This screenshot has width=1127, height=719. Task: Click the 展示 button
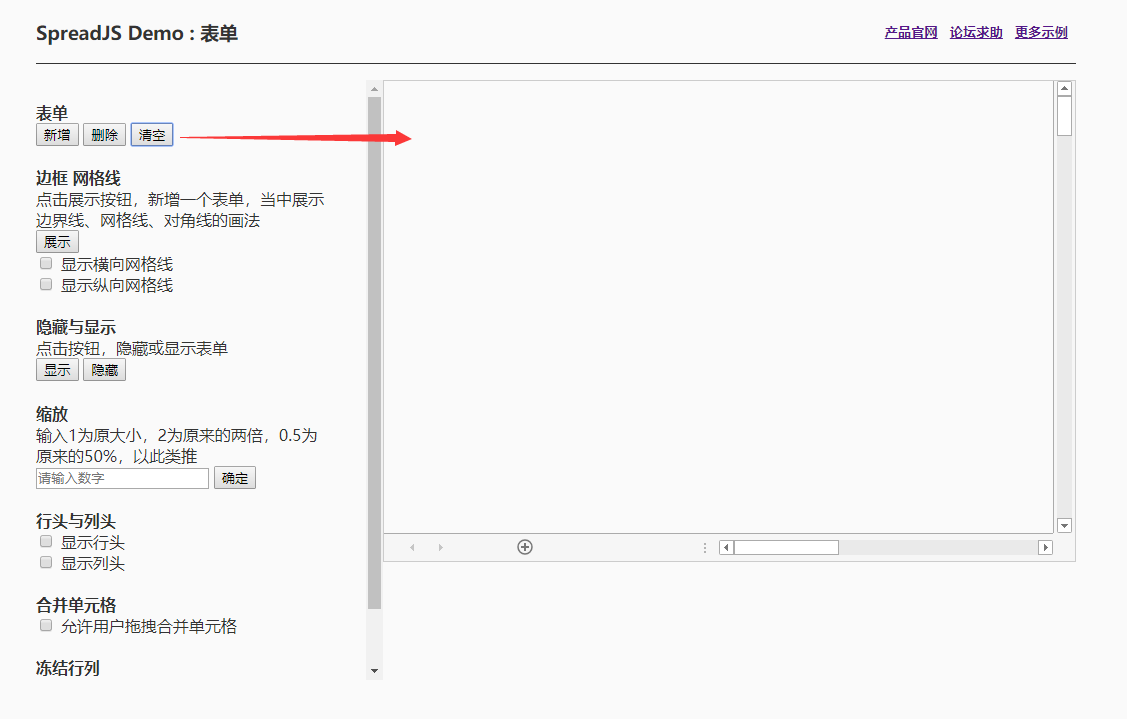point(58,242)
